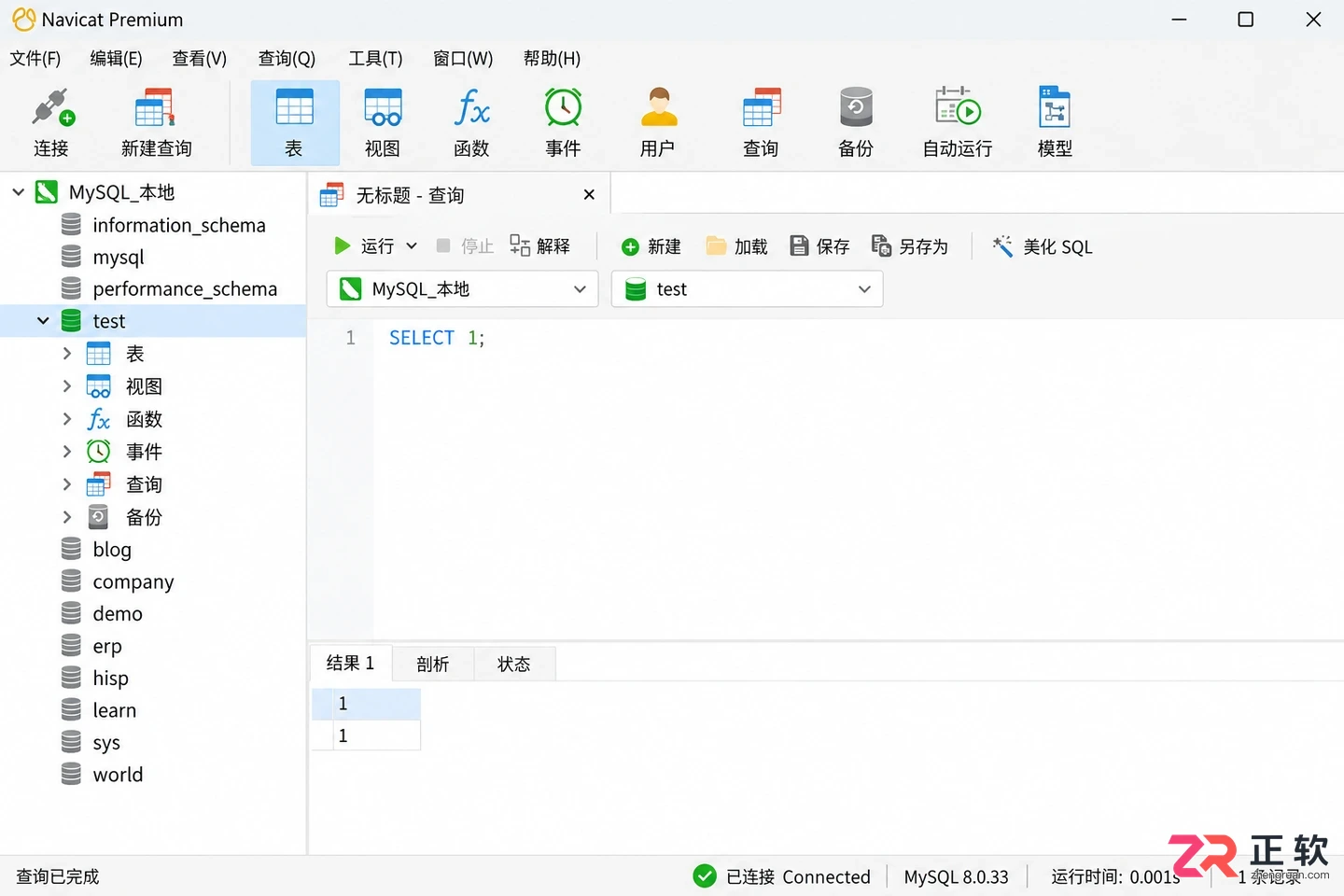The height and width of the screenshot is (896, 1344).
Task: Open the 查询 queries toolbar icon
Action: click(761, 122)
